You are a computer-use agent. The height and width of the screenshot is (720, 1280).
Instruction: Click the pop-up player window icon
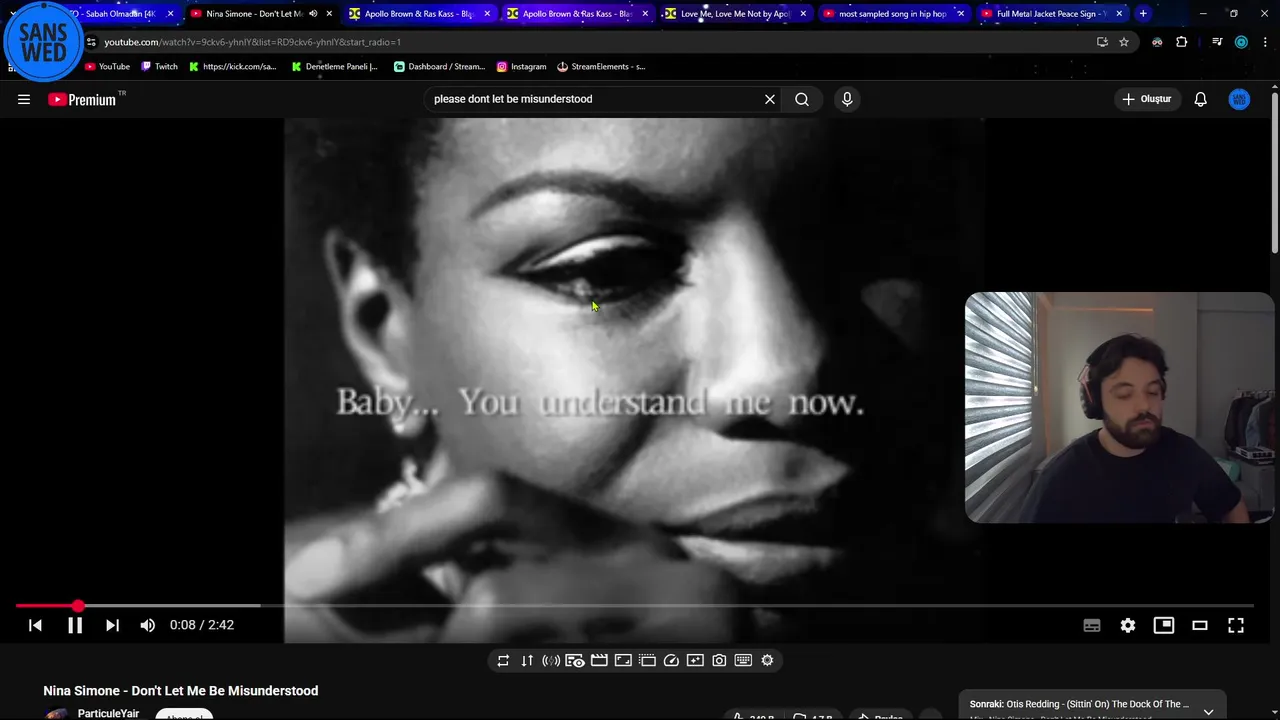point(647,660)
